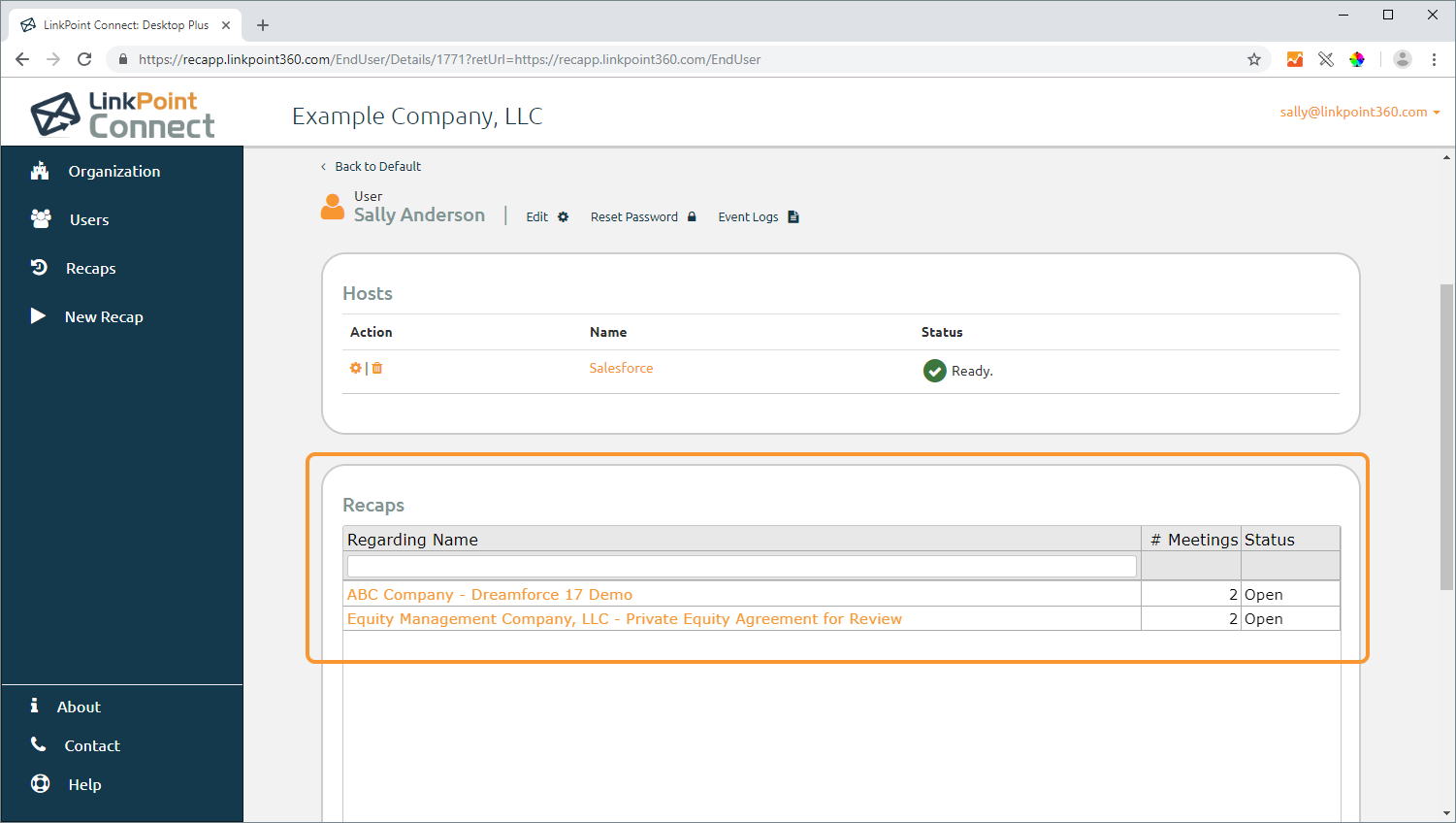The width and height of the screenshot is (1456, 823).
Task: Configure Salesforce host via gear icon
Action: tap(355, 368)
